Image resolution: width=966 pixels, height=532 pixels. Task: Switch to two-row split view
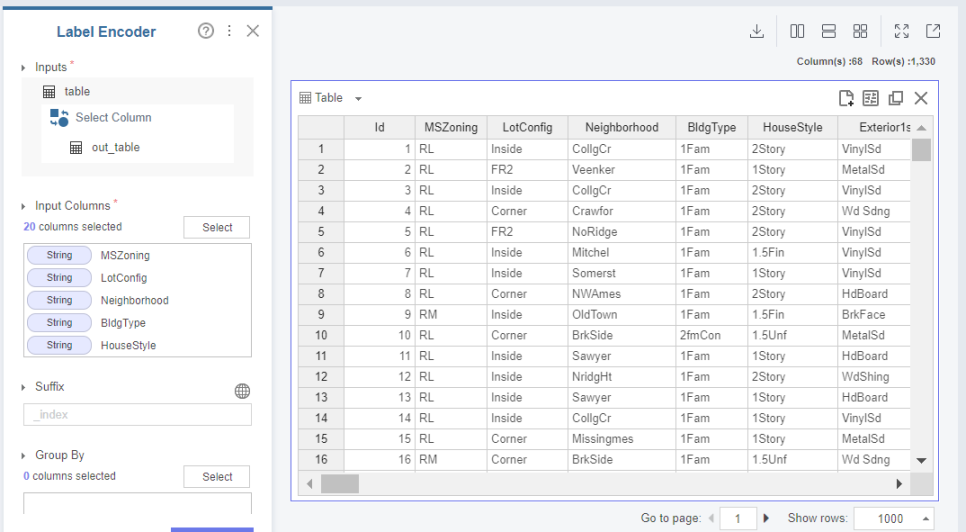(829, 31)
